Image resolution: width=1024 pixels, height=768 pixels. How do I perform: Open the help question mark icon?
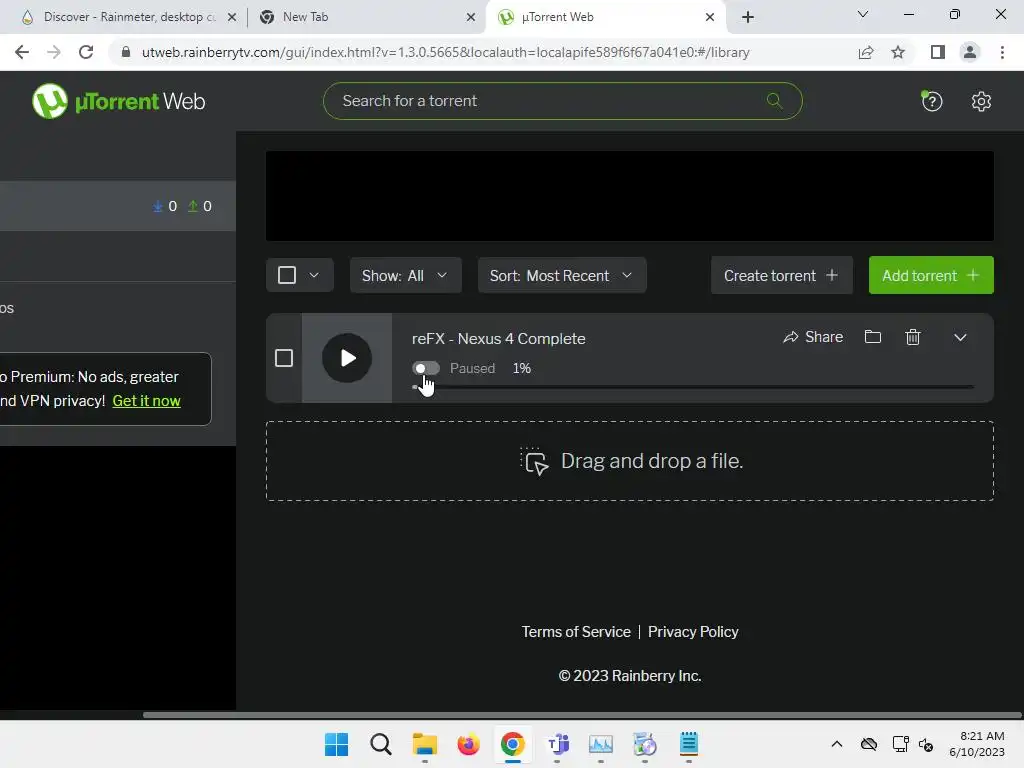tap(931, 101)
